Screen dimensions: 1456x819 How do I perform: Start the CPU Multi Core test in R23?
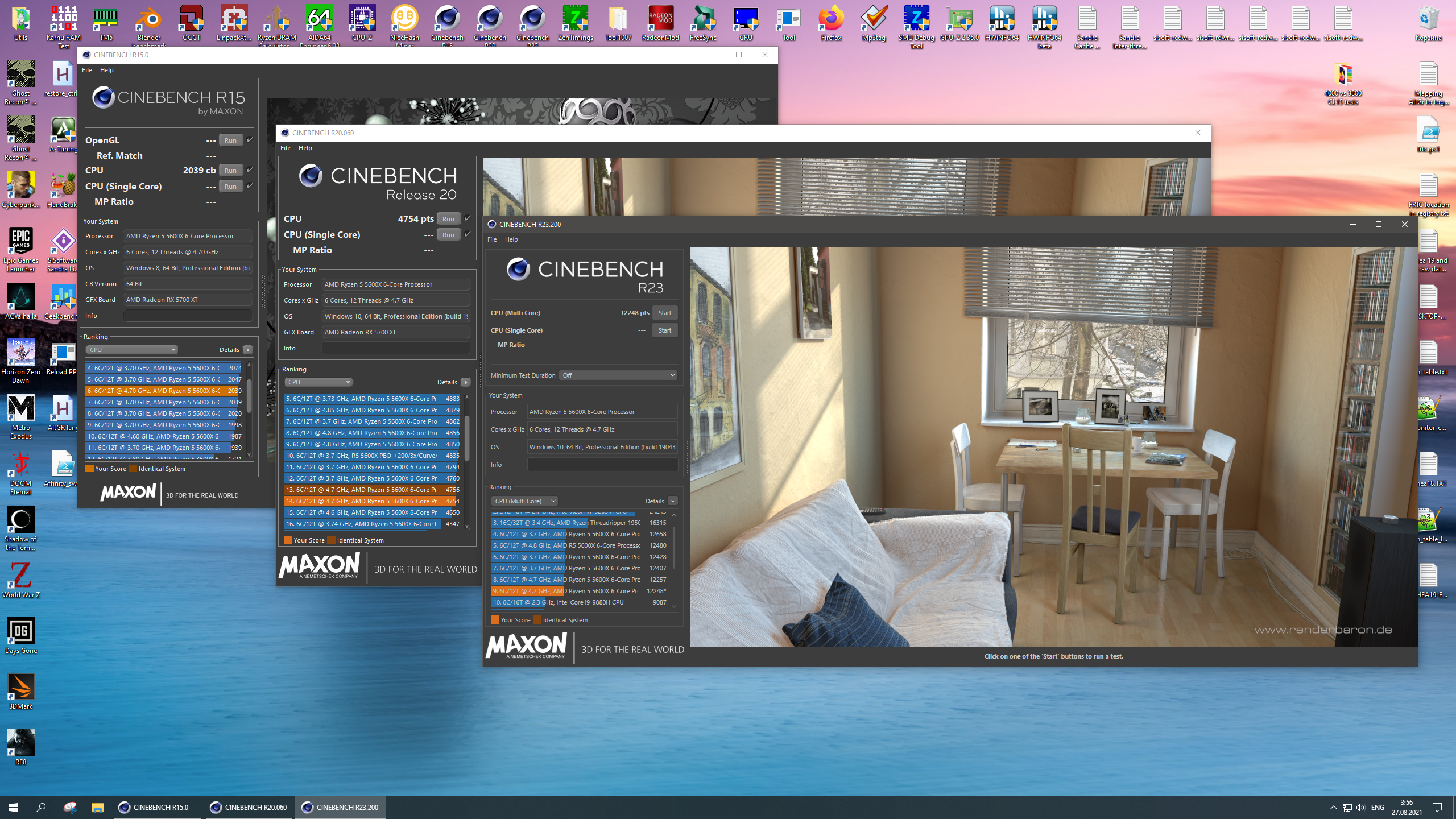tap(664, 313)
